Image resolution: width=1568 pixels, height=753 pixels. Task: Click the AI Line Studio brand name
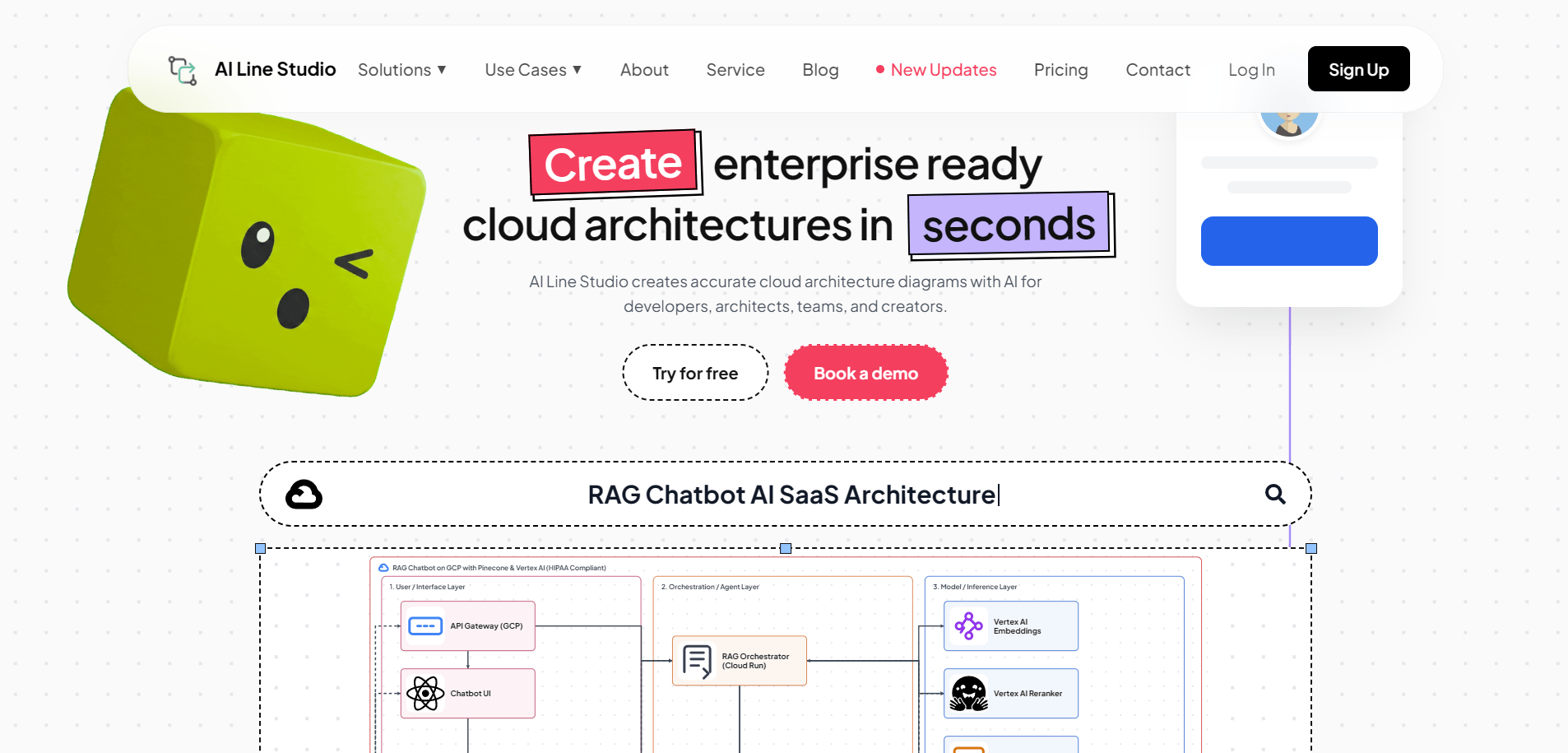[275, 69]
